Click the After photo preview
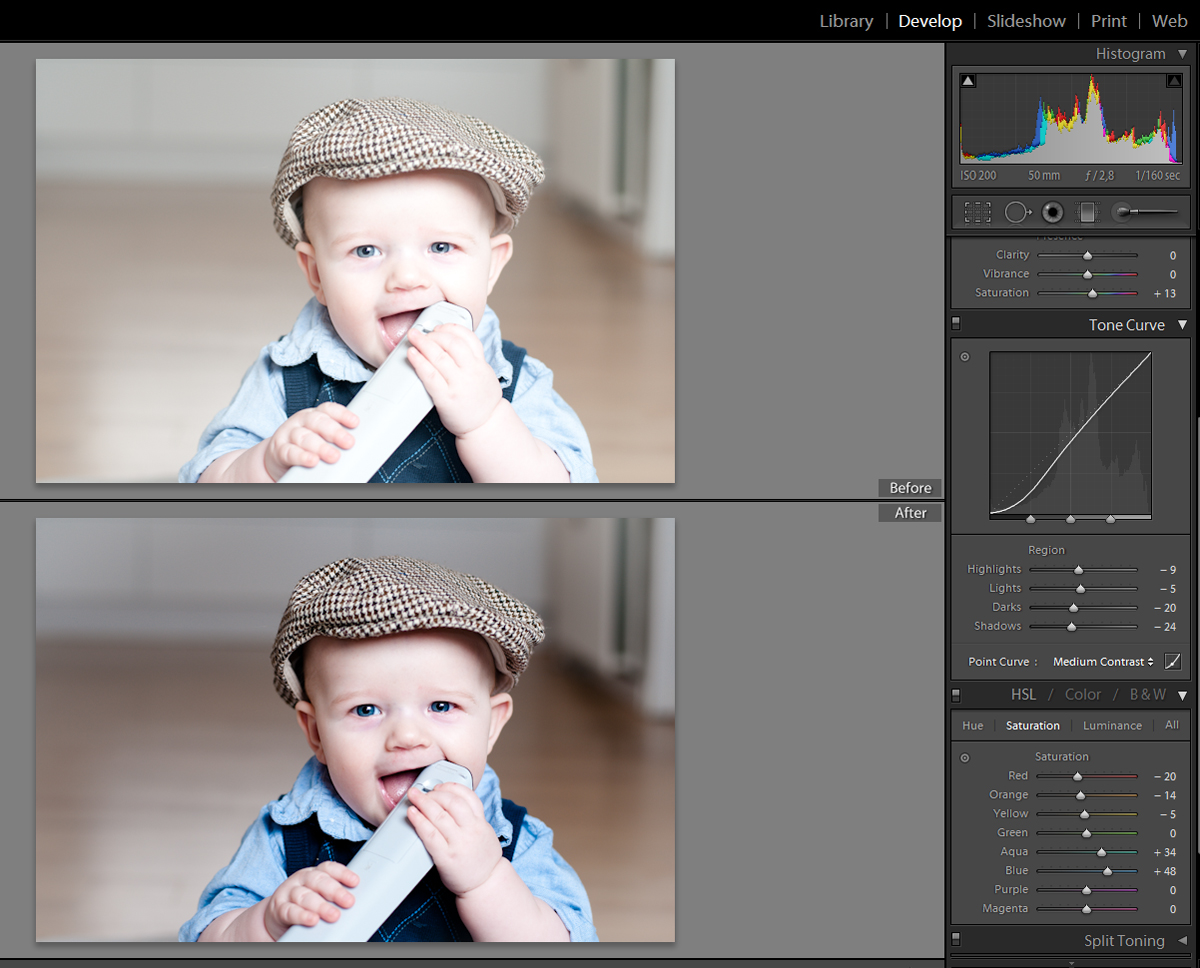 tap(355, 730)
